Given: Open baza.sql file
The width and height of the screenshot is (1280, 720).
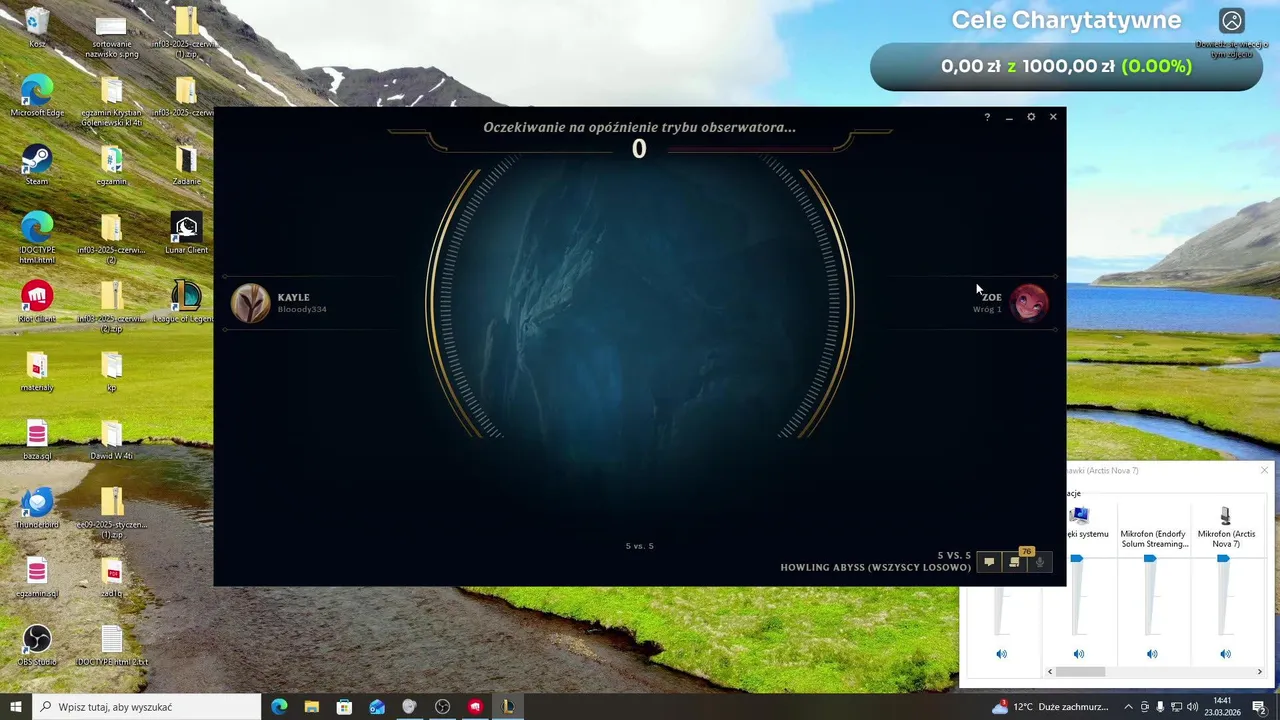Looking at the screenshot, I should coord(37,440).
